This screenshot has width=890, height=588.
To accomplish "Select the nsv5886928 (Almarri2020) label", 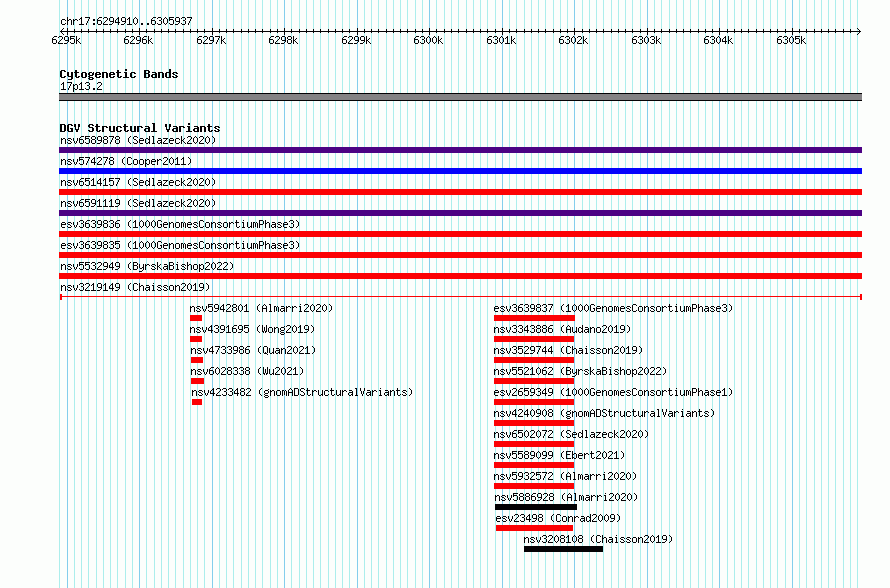I will point(566,497).
